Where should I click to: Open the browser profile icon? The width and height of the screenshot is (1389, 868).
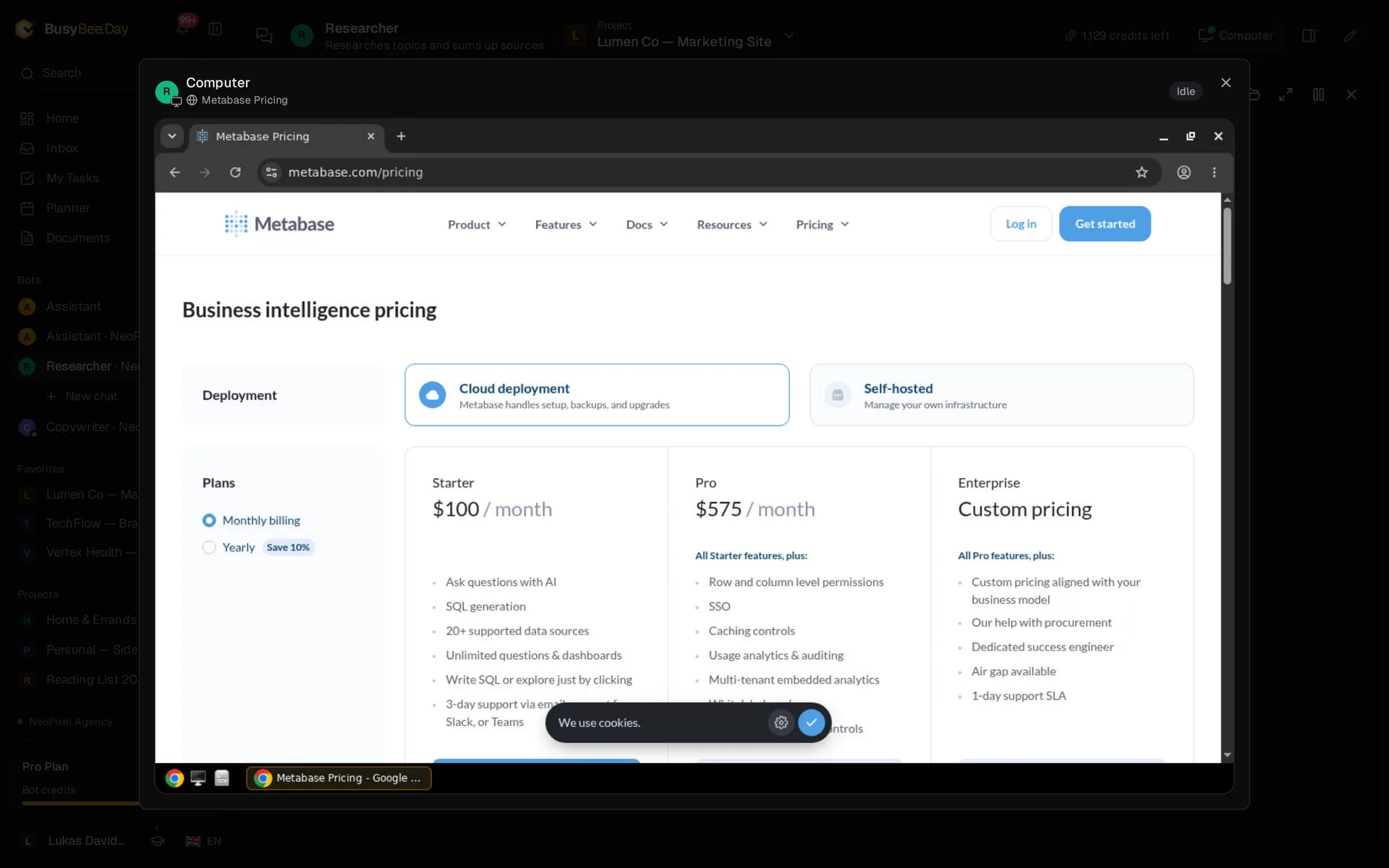pyautogui.click(x=1184, y=172)
